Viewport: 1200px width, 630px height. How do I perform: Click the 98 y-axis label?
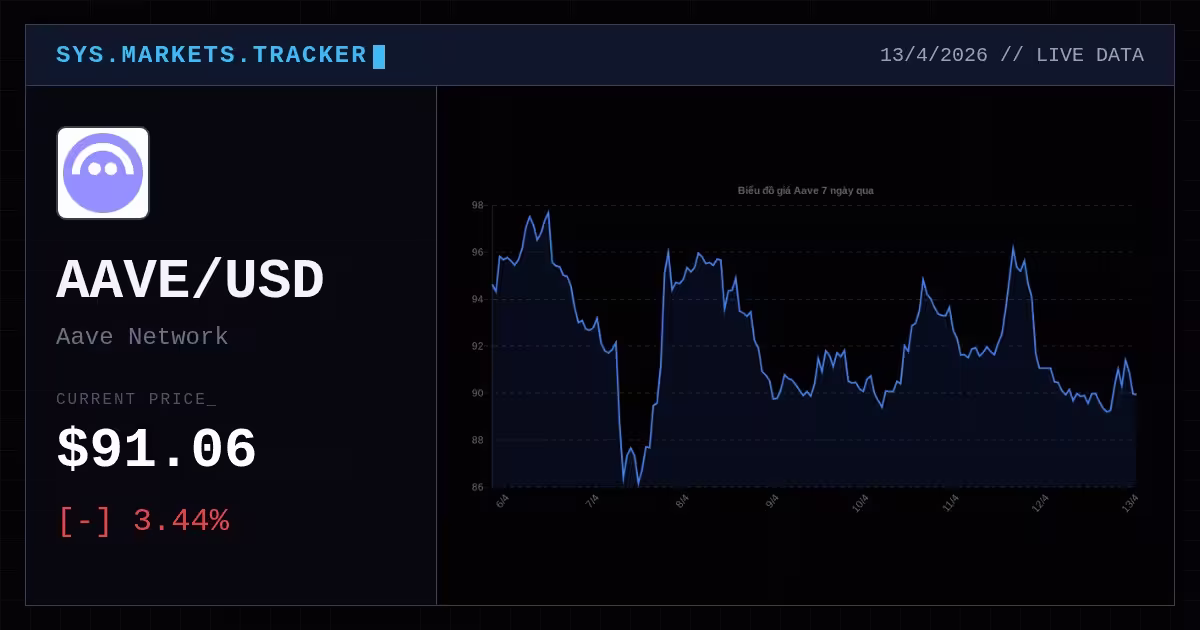[x=477, y=205]
